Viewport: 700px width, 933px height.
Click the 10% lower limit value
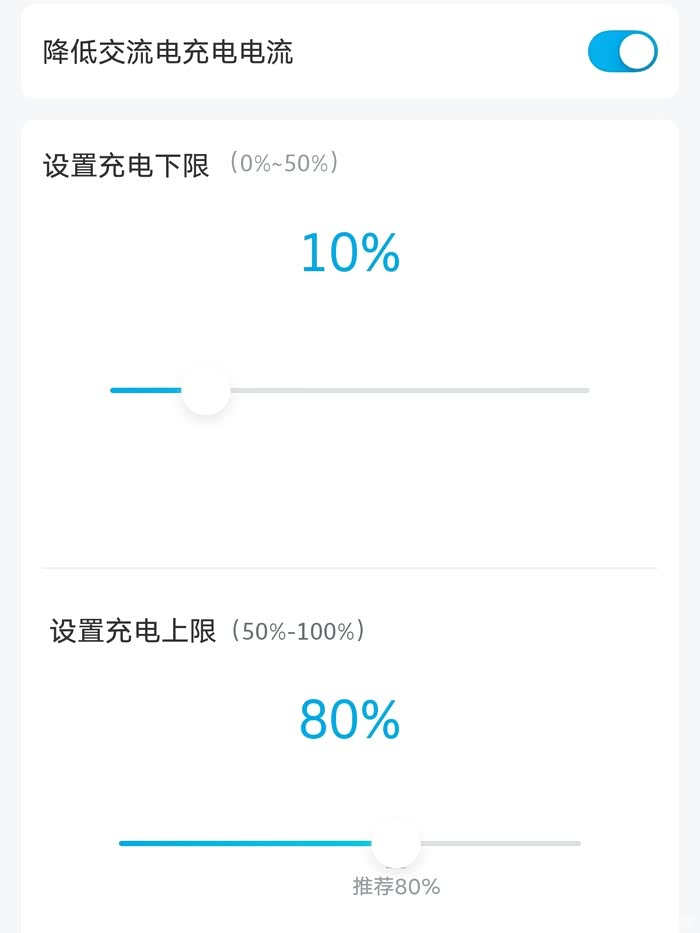click(x=350, y=253)
